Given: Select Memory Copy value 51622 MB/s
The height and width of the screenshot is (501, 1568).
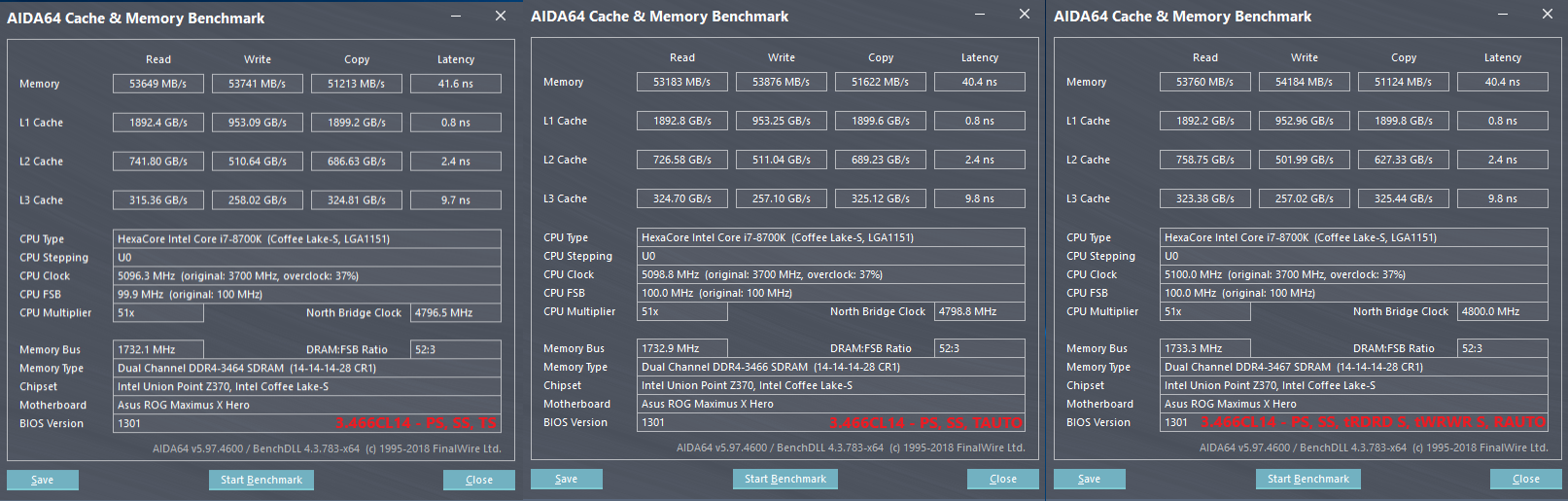Looking at the screenshot, I should point(881,82).
